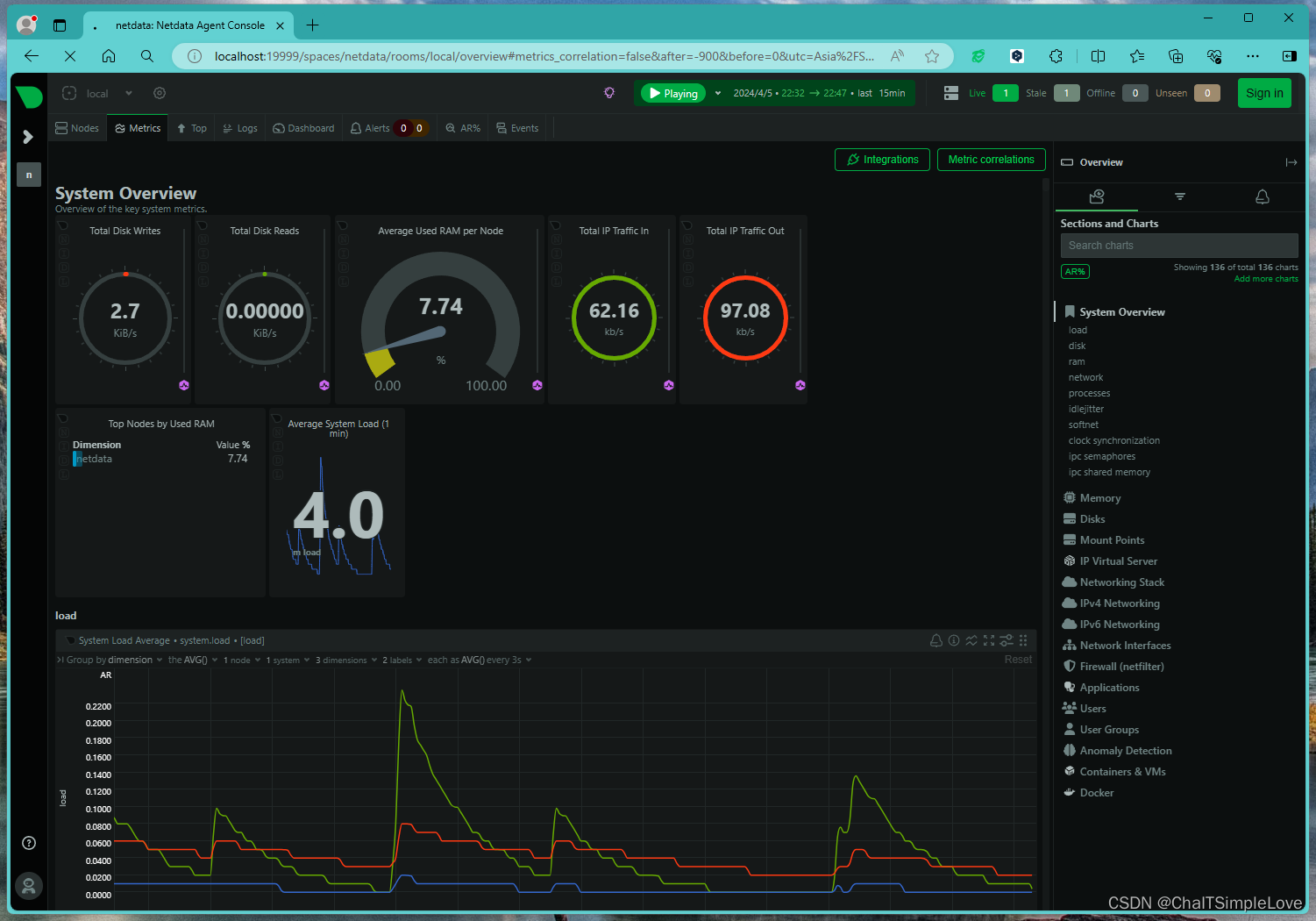Open the date time range picker
Image resolution: width=1316 pixels, height=921 pixels.
(x=819, y=93)
